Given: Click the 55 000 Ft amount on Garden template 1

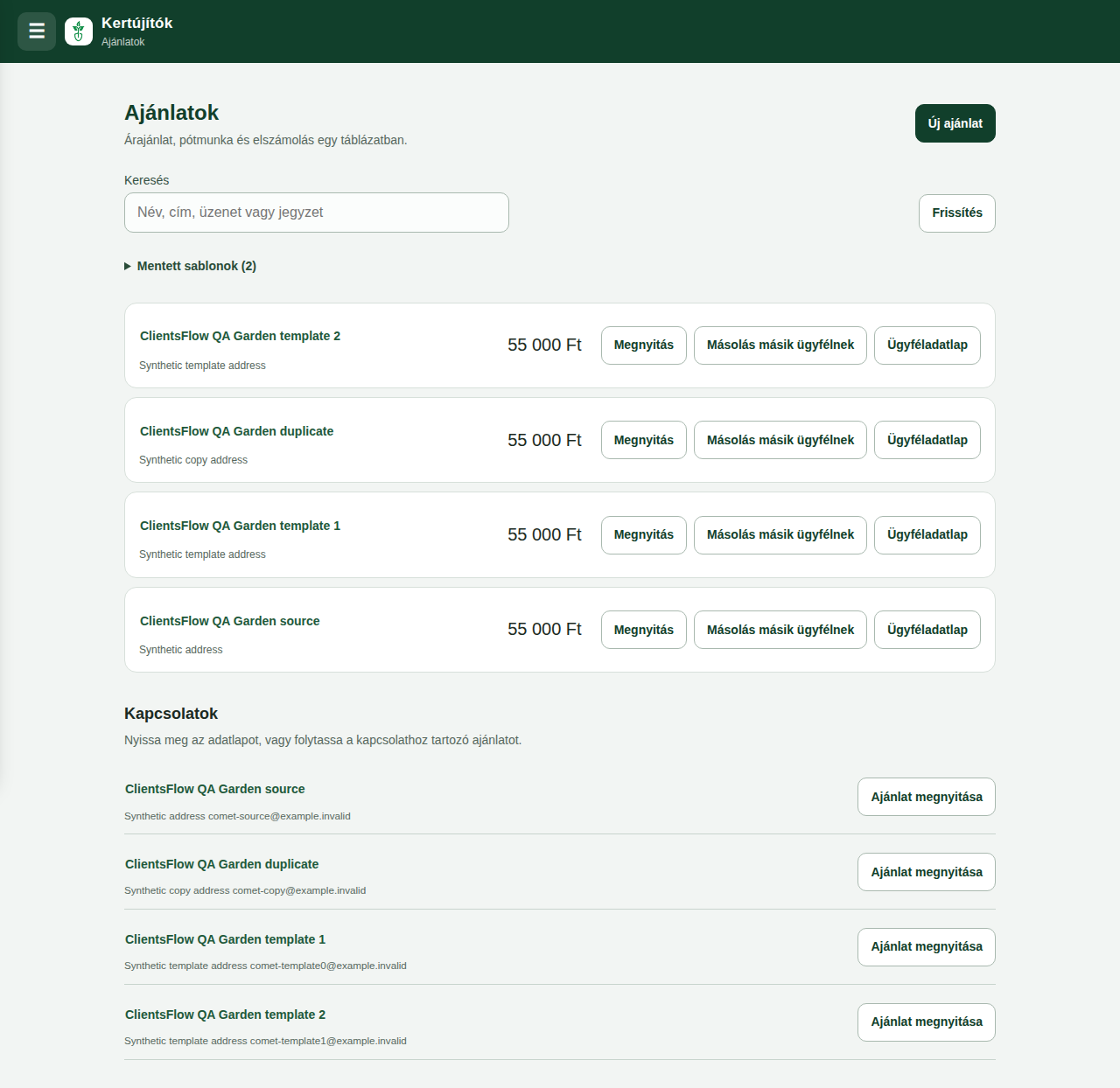Looking at the screenshot, I should [544, 535].
